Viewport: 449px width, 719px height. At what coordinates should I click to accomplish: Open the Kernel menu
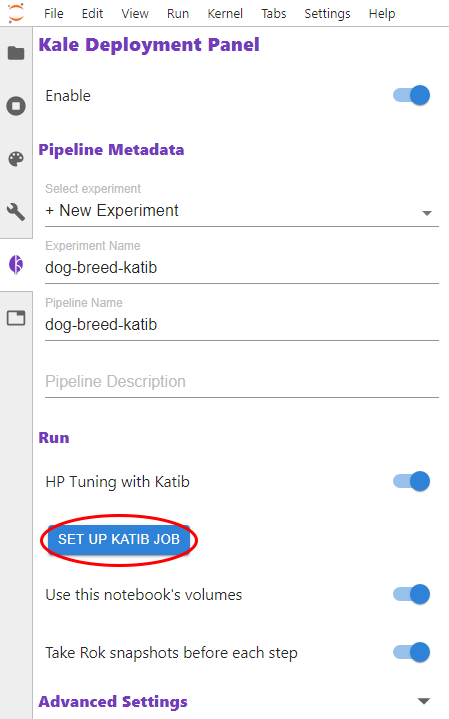tap(225, 14)
